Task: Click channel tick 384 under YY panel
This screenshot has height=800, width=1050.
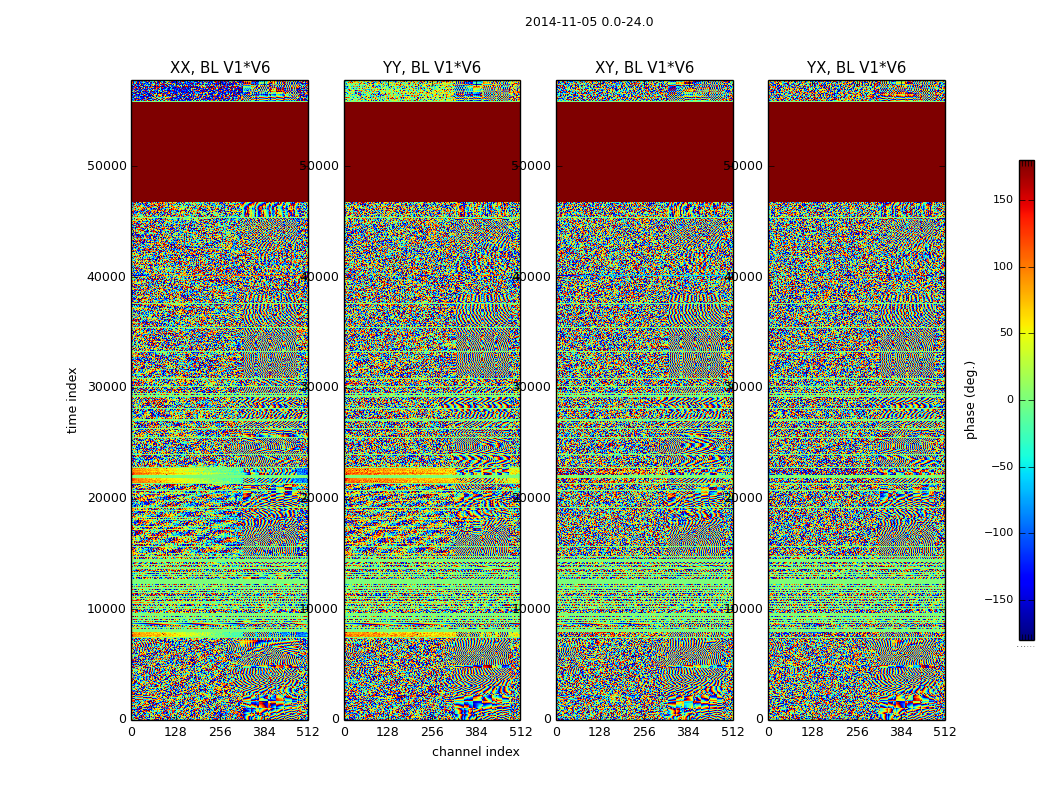Action: click(476, 732)
